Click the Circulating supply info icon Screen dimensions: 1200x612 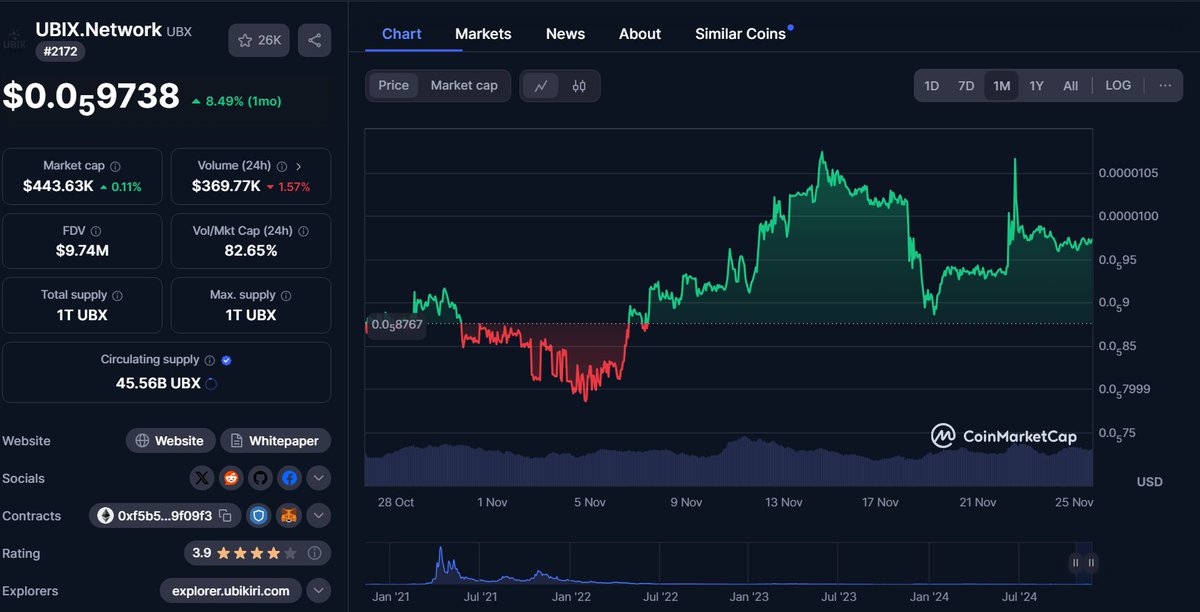209,360
